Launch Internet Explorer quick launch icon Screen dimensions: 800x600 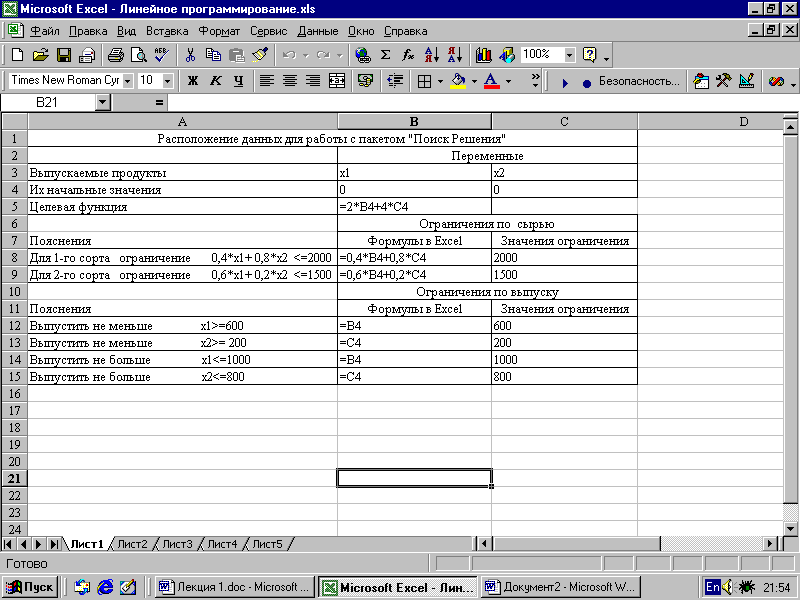(x=105, y=587)
